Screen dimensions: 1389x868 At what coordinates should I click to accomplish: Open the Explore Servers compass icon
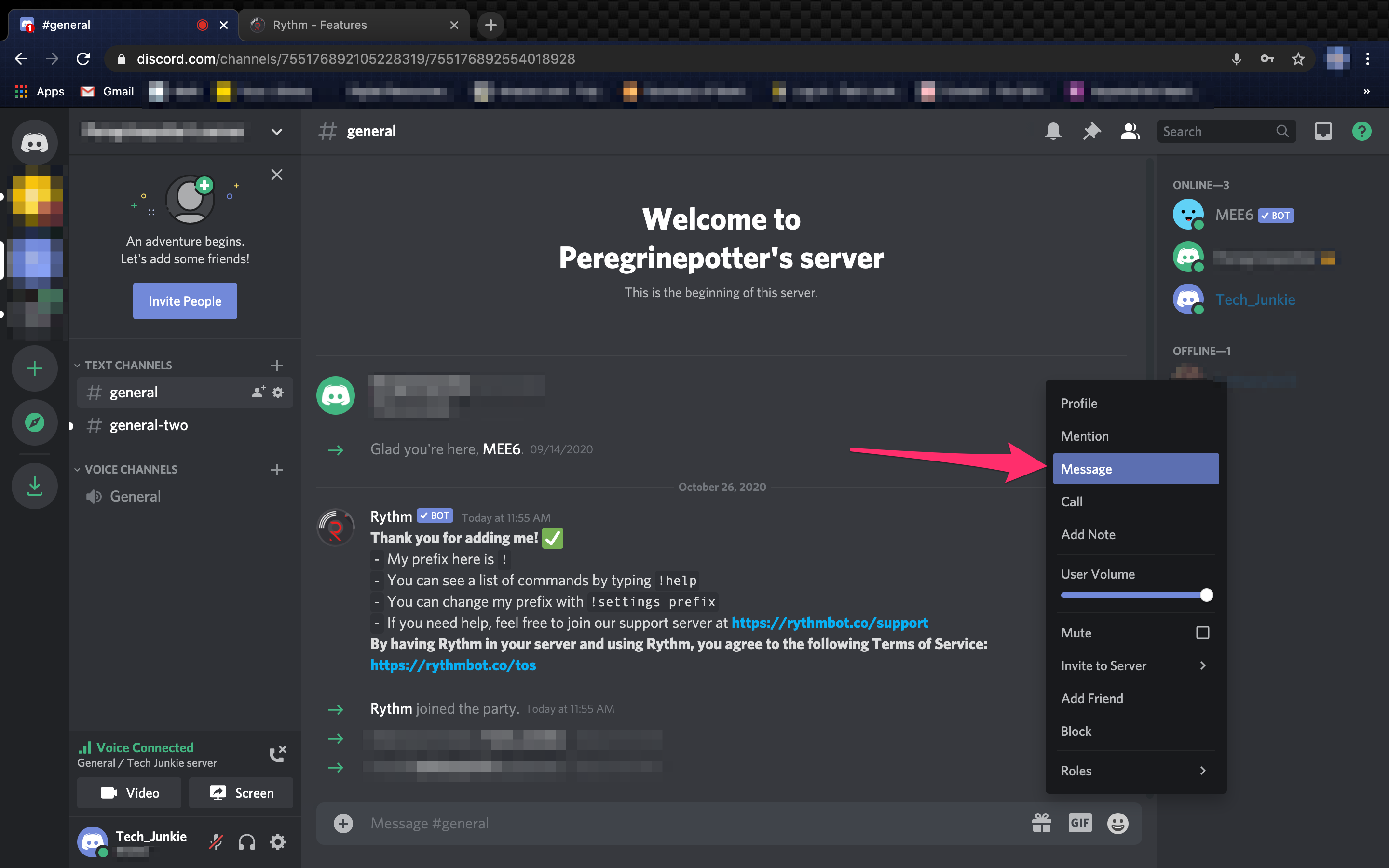(x=34, y=422)
